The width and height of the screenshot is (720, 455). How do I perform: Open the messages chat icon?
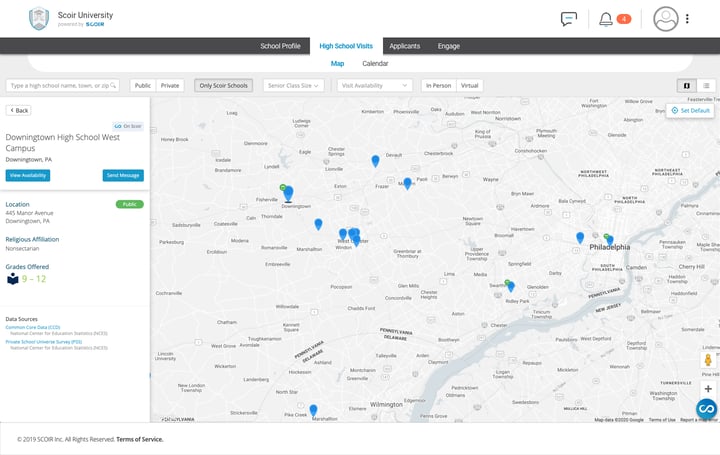[569, 18]
